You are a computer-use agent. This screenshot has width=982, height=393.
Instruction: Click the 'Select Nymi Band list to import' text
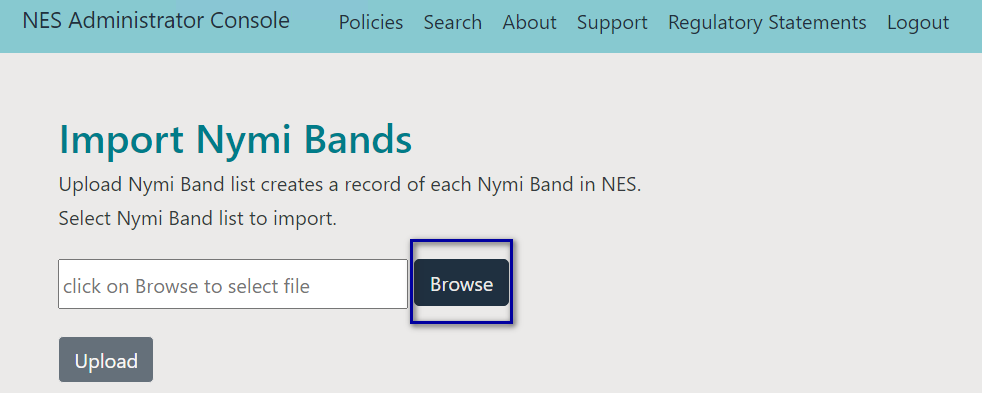pyautogui.click(x=198, y=218)
